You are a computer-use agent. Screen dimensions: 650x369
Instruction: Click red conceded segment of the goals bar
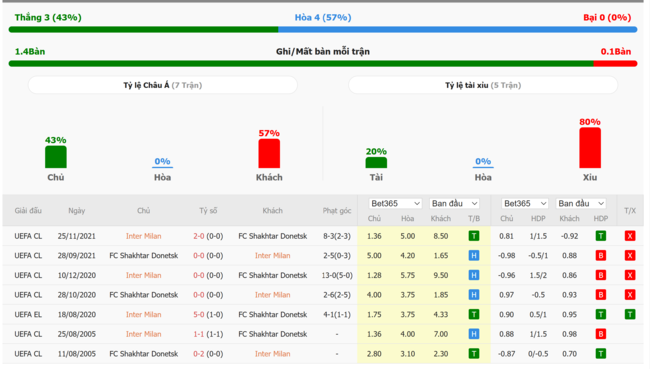615,64
